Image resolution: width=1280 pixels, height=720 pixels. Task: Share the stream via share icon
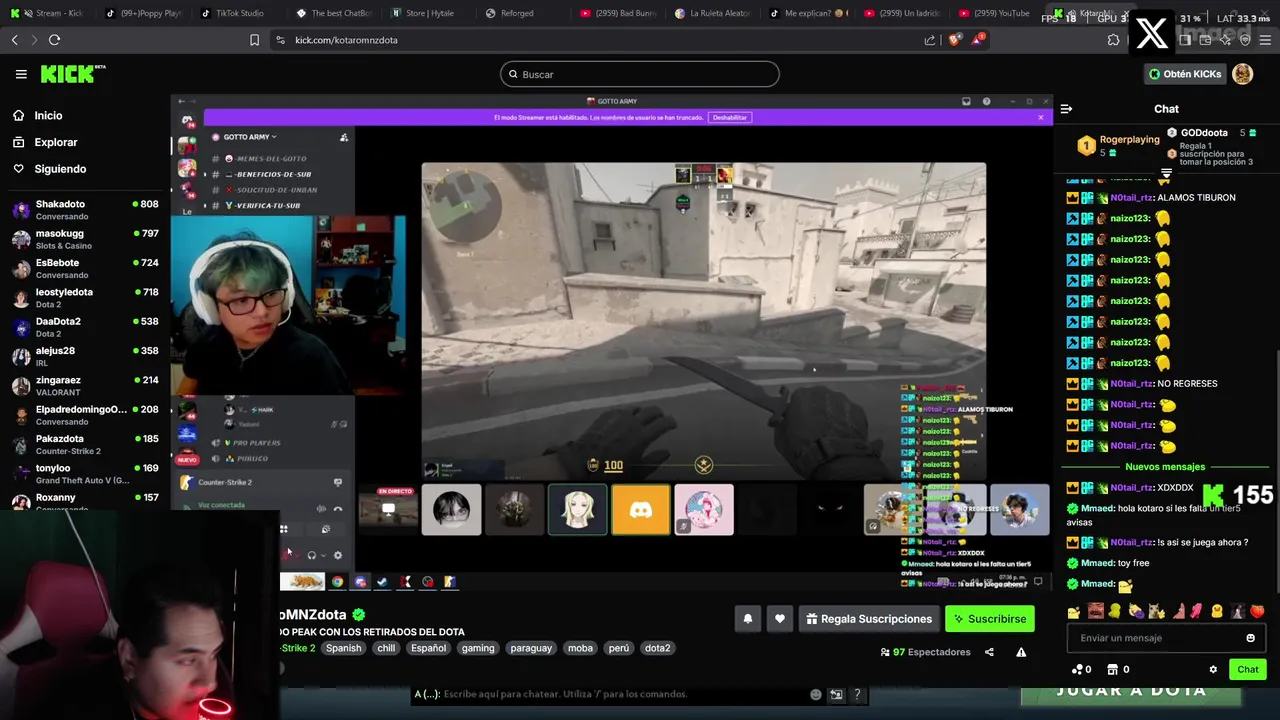click(989, 652)
